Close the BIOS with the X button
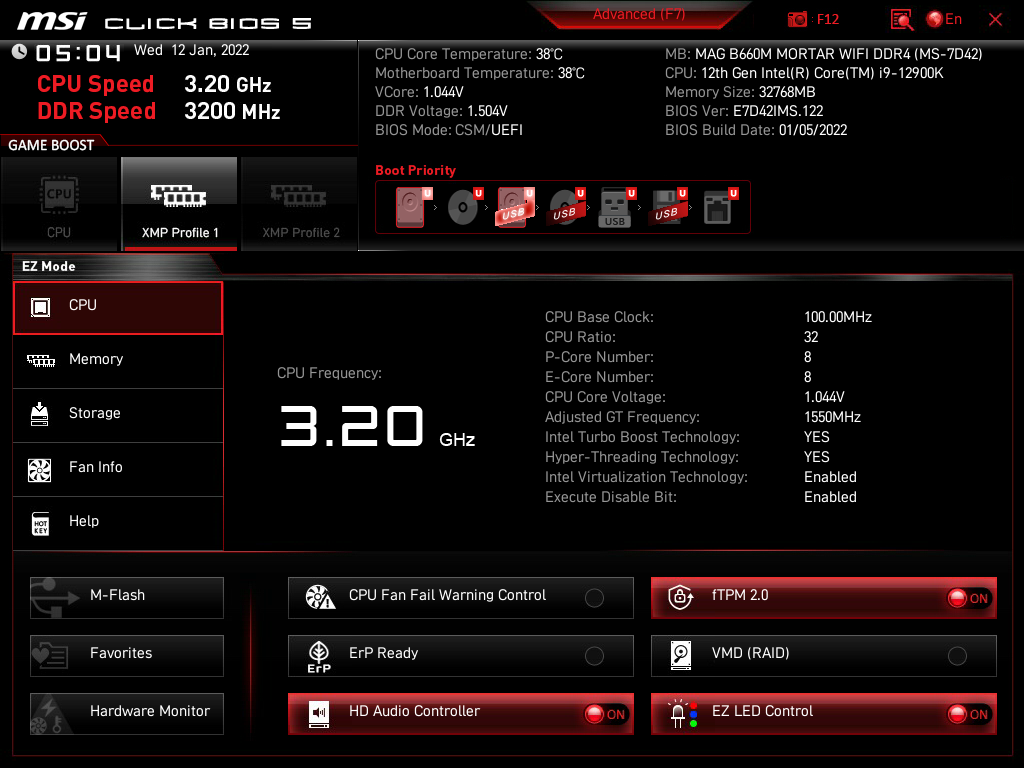 pos(995,20)
